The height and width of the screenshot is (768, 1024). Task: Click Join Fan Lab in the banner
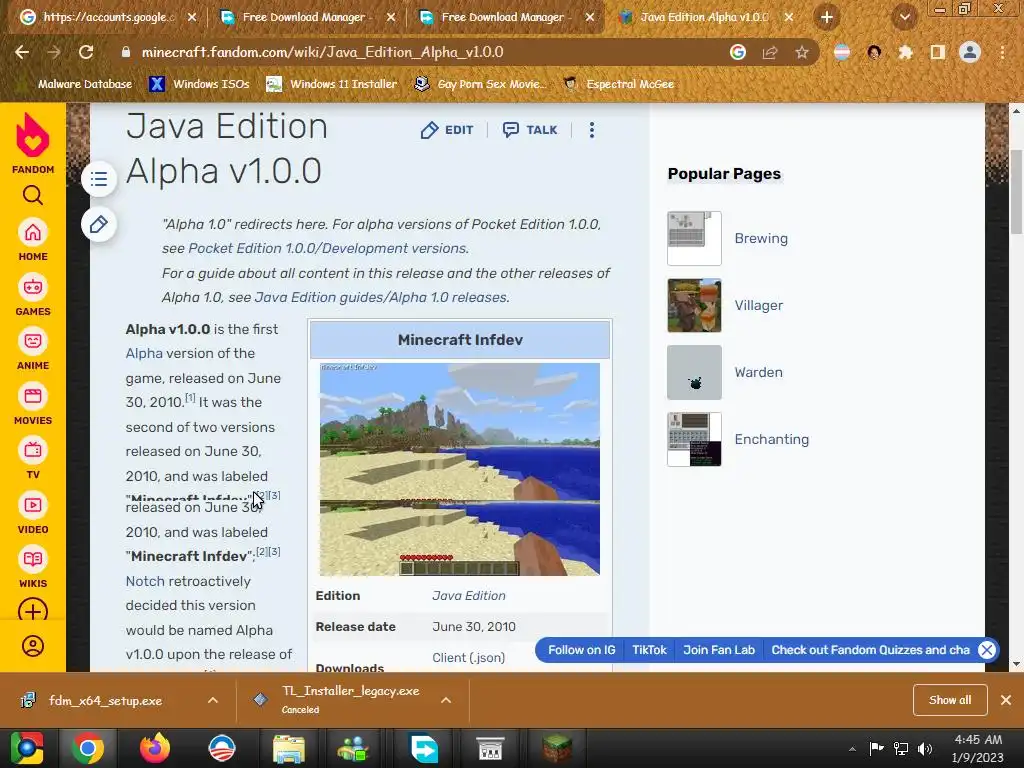coord(719,650)
